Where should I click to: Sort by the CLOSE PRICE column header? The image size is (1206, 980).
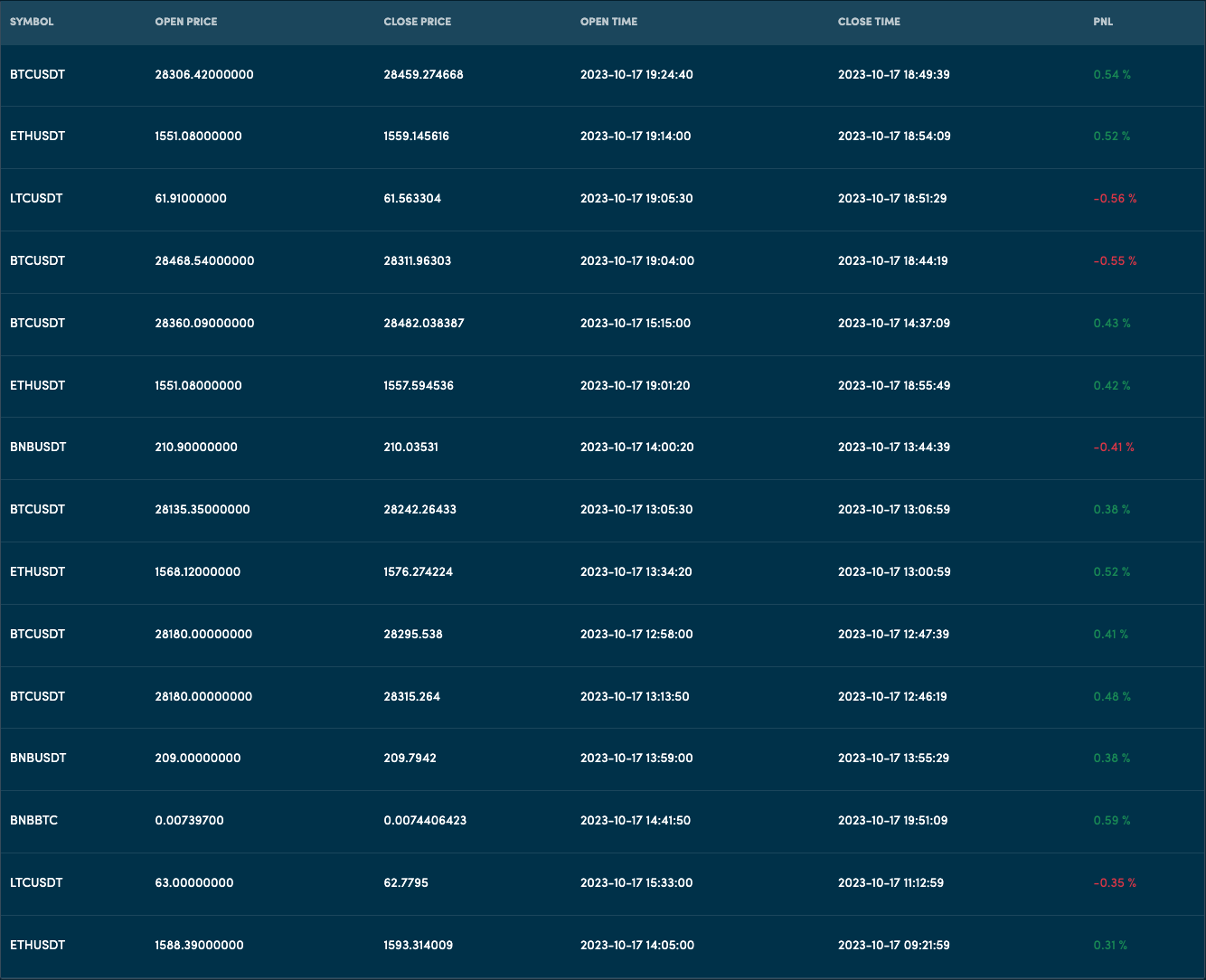[417, 22]
